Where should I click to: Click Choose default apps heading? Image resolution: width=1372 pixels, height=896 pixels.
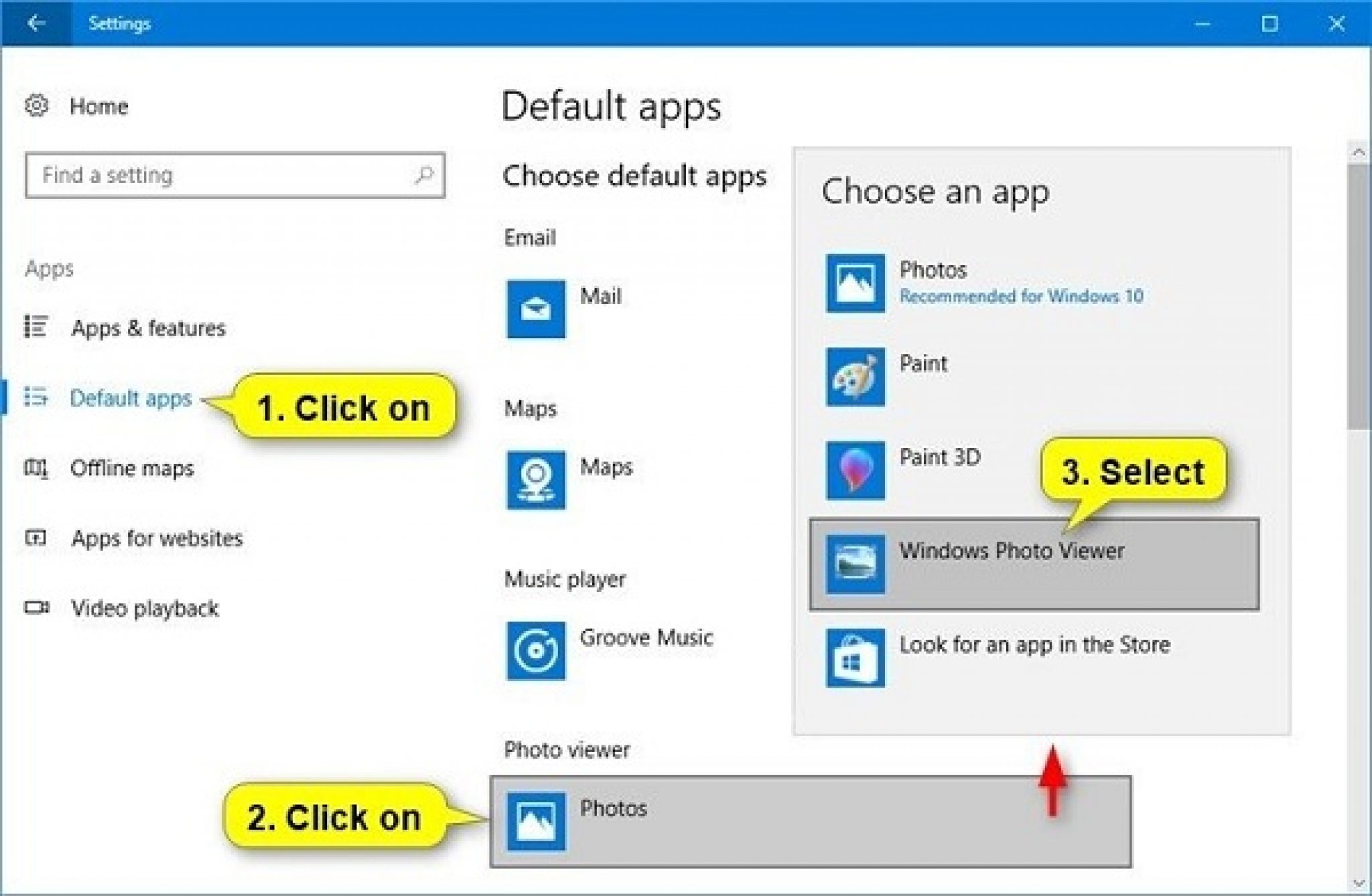(634, 177)
